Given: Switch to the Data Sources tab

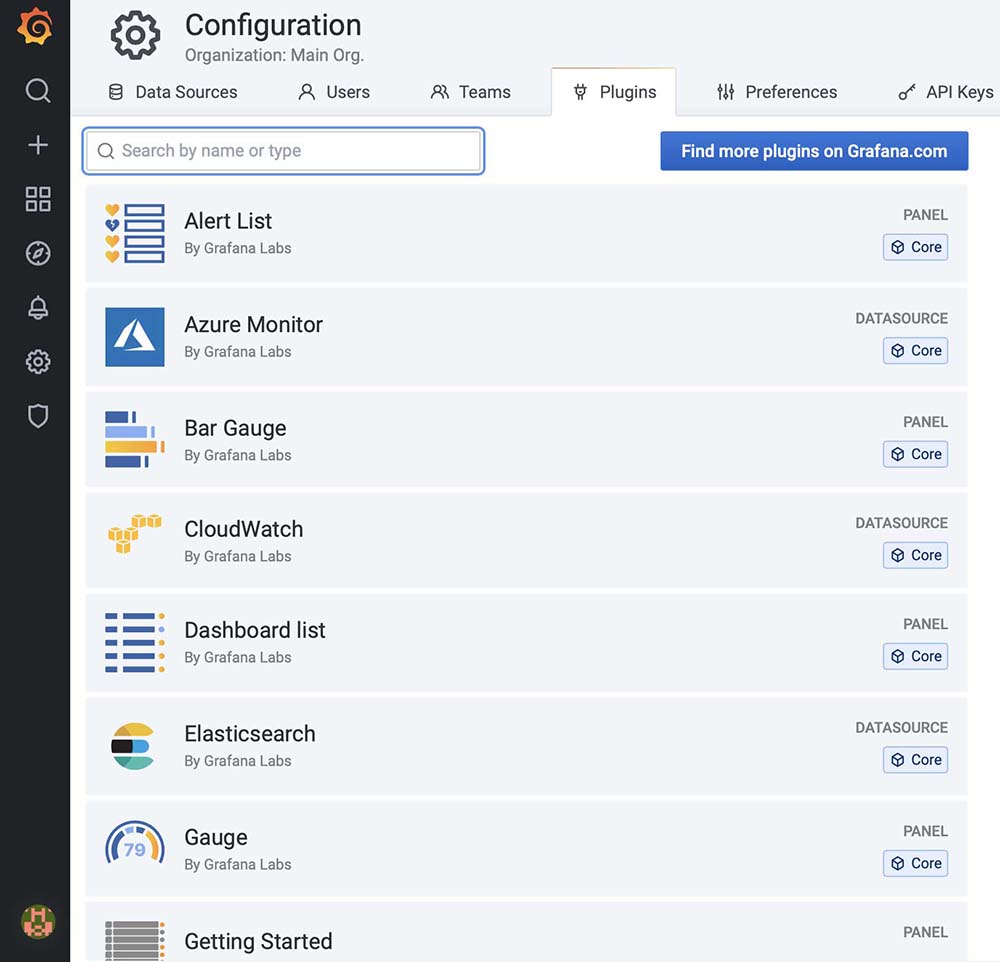Looking at the screenshot, I should (x=173, y=92).
